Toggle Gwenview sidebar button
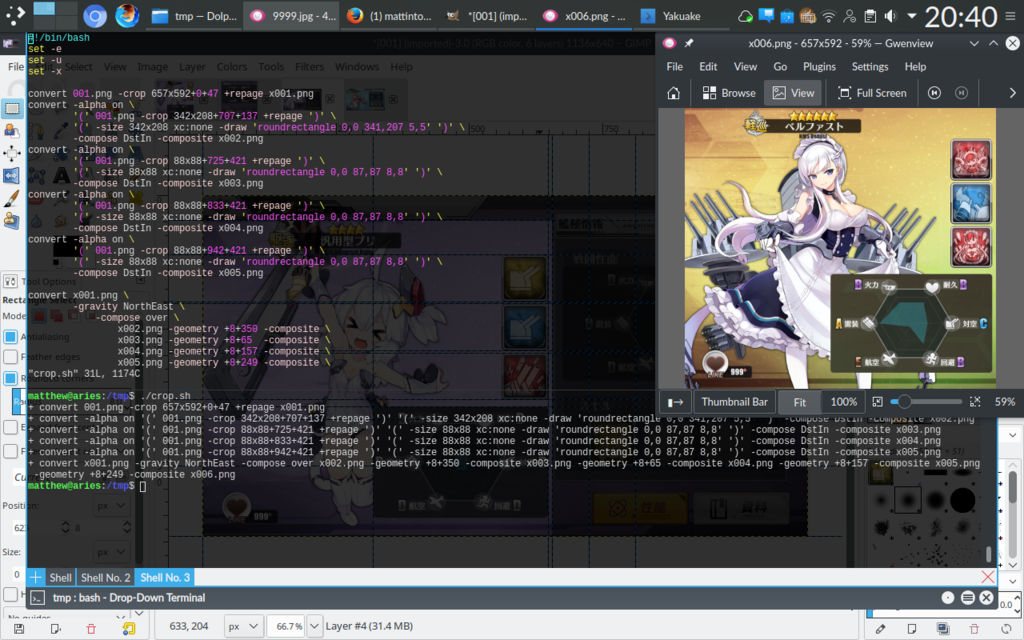Screen dimensions: 1024x640 tap(675, 402)
